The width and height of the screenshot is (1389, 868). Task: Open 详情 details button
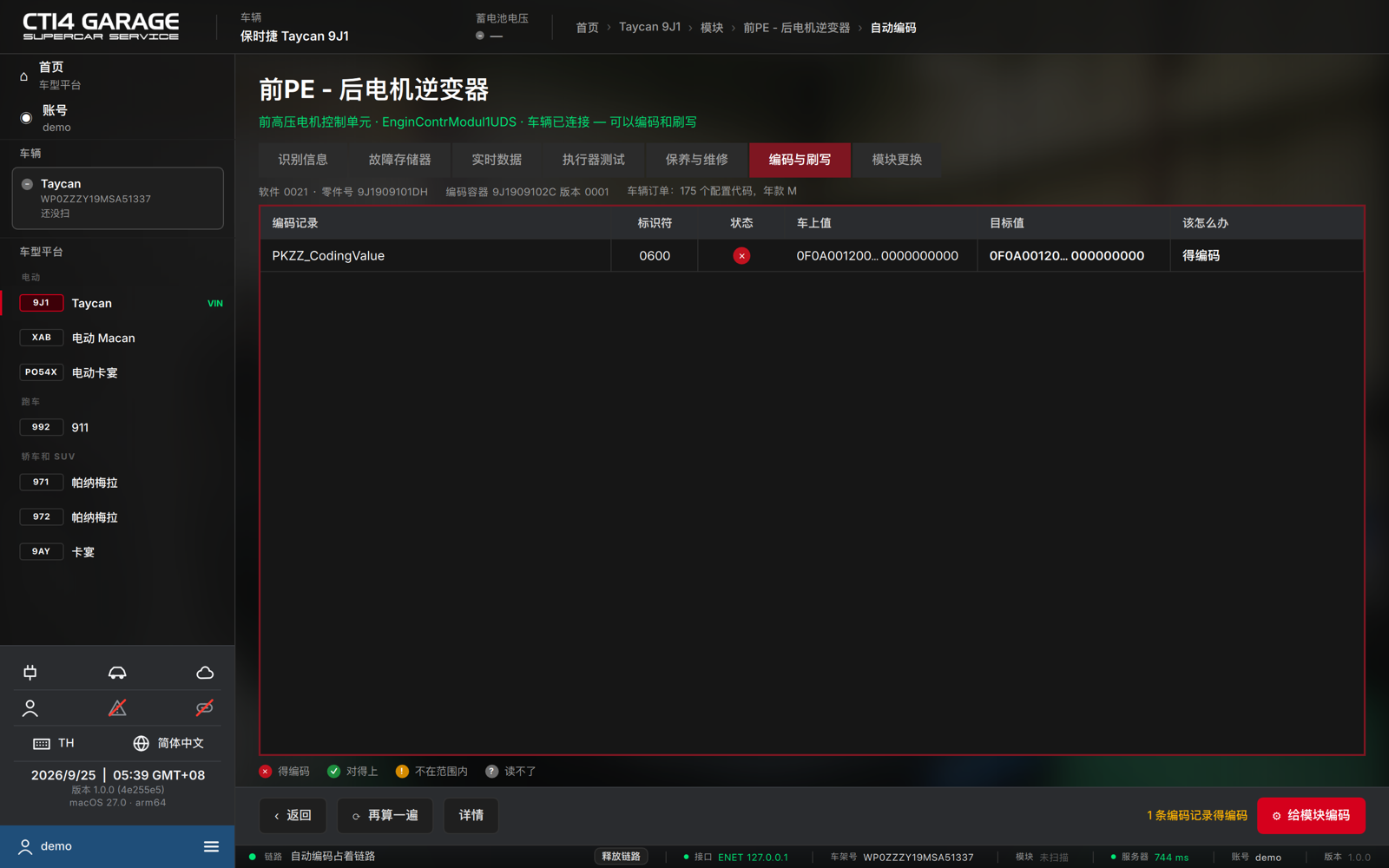(471, 816)
